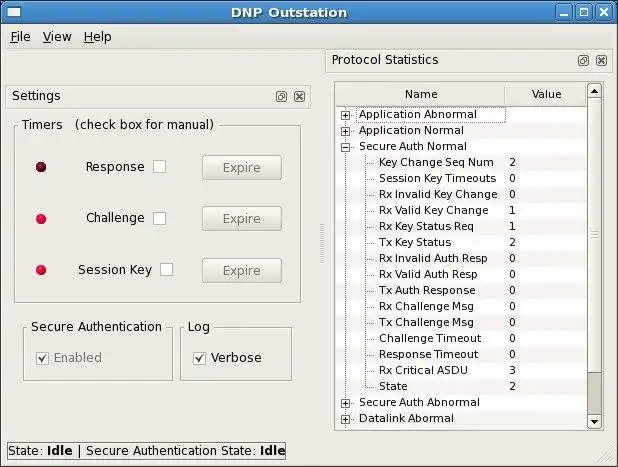This screenshot has width=618, height=467.
Task: Open the View menu
Action: click(x=57, y=37)
